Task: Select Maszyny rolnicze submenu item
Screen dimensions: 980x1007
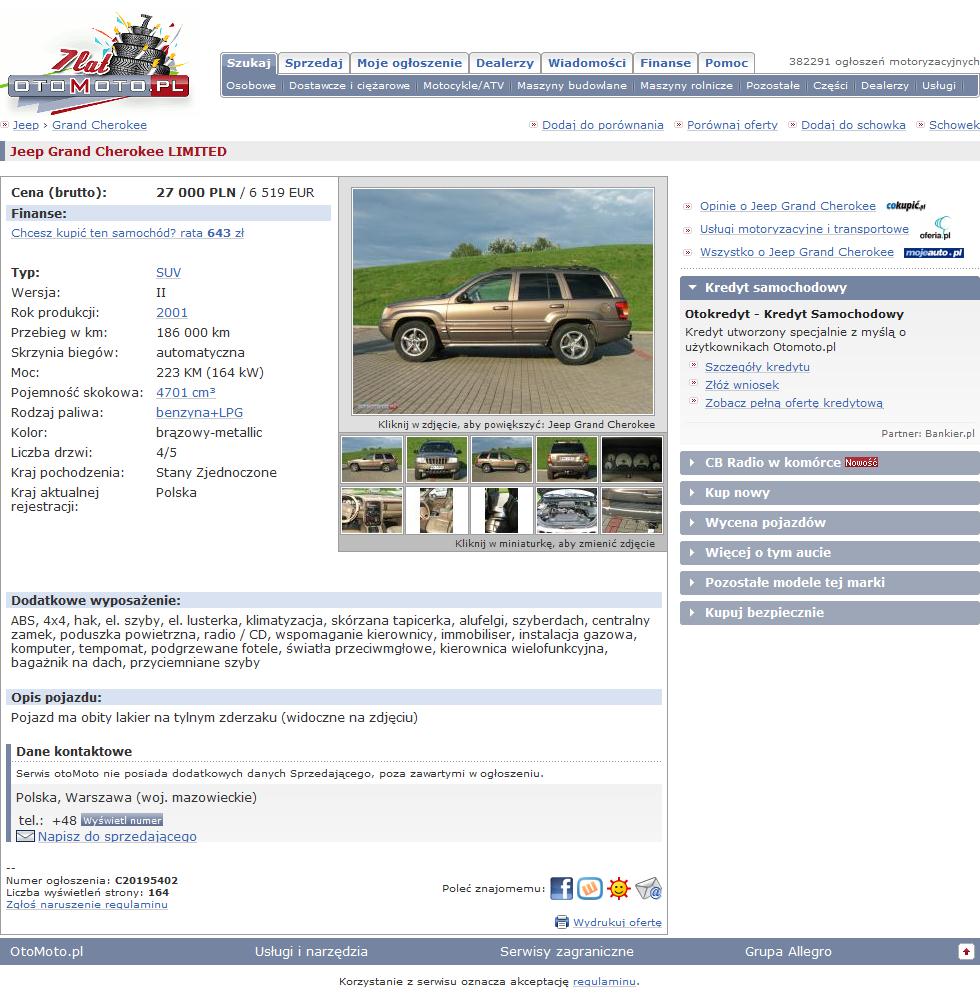Action: tap(687, 85)
